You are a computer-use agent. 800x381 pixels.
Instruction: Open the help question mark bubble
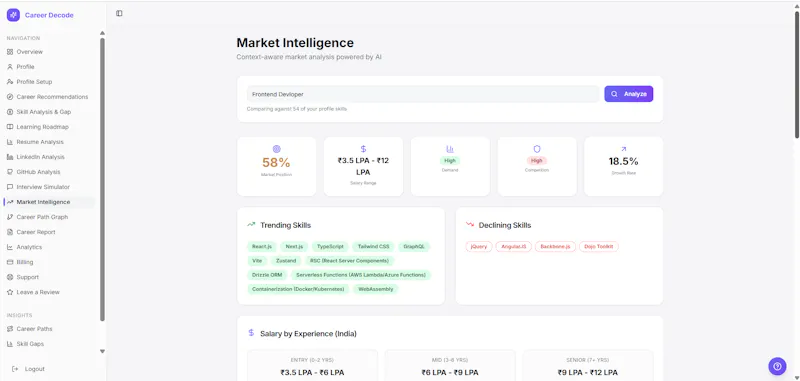777,366
